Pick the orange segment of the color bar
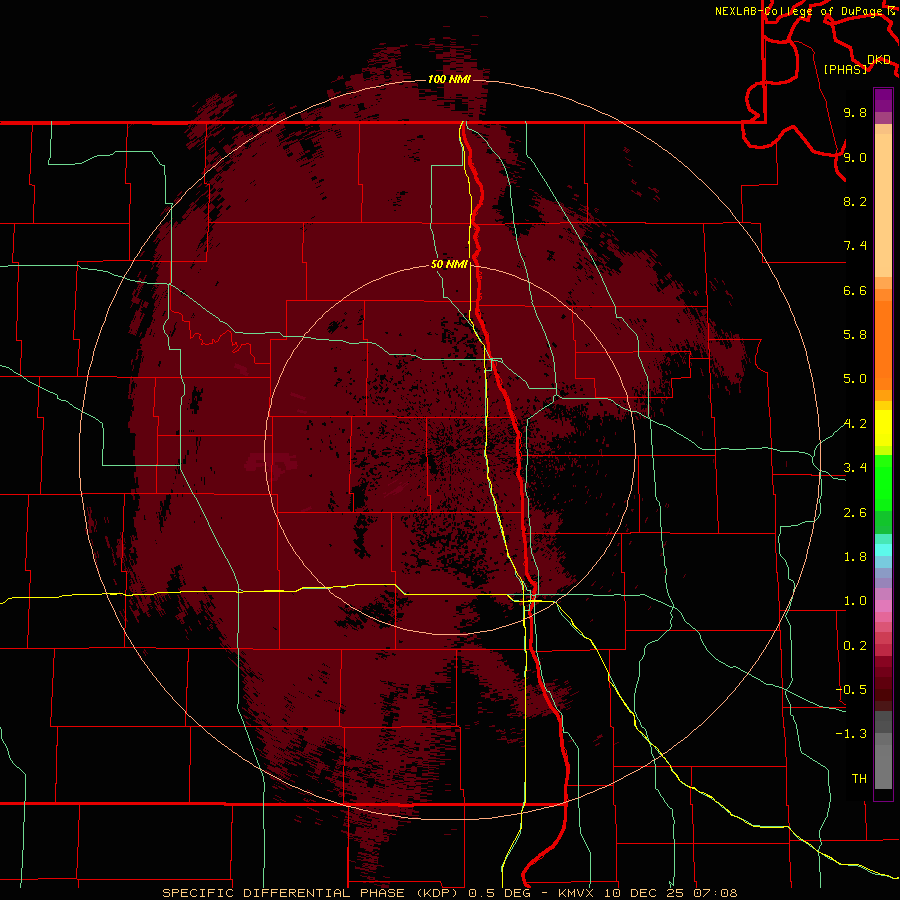The height and width of the screenshot is (900, 900). [x=883, y=344]
